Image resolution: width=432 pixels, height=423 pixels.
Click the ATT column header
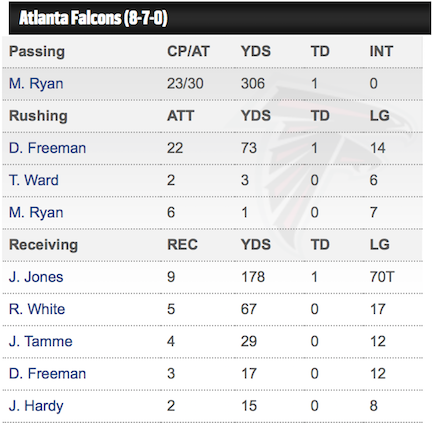tap(180, 116)
